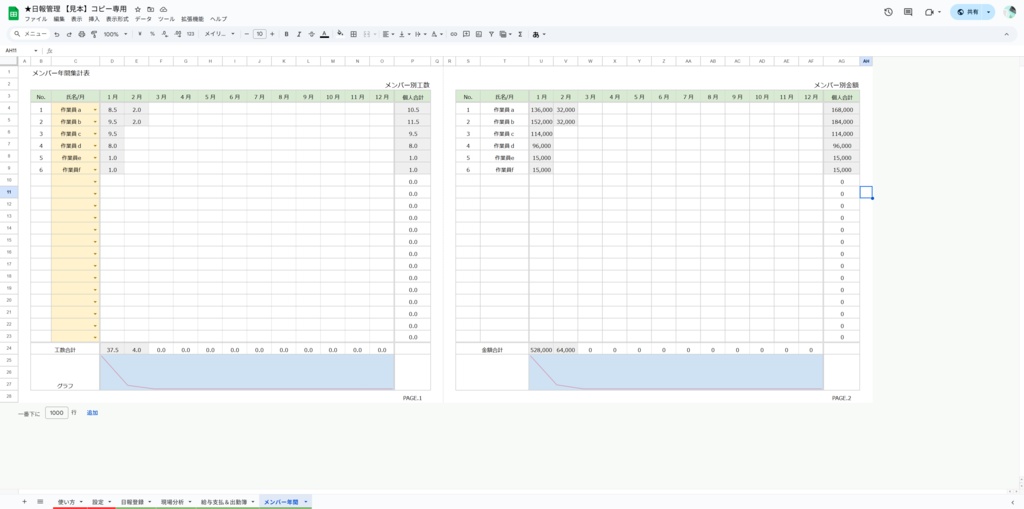Open the ヘルプ menu

218,20
